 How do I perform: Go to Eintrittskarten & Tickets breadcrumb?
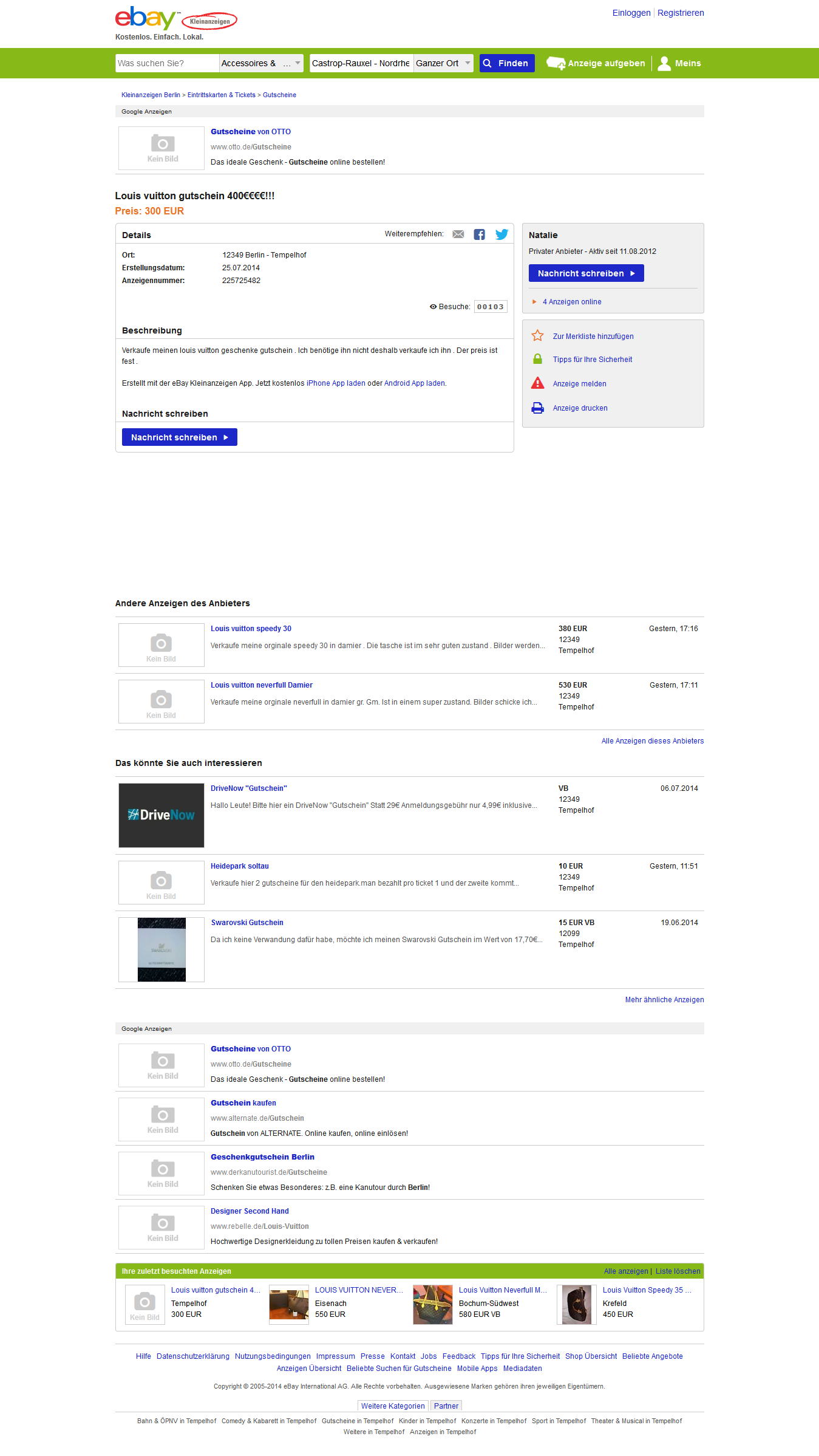pos(221,95)
